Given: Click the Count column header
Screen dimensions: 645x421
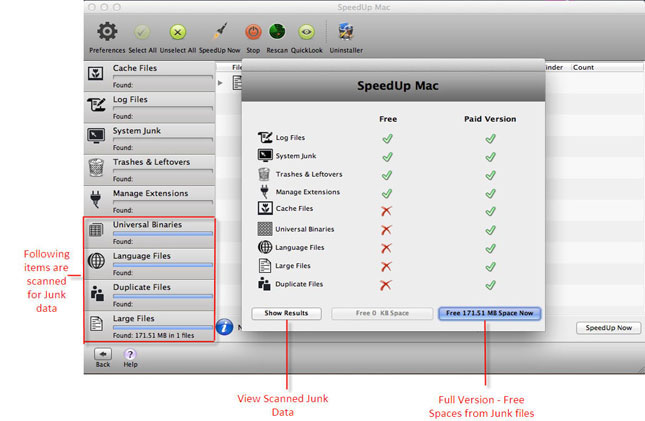Looking at the screenshot, I should [583, 67].
